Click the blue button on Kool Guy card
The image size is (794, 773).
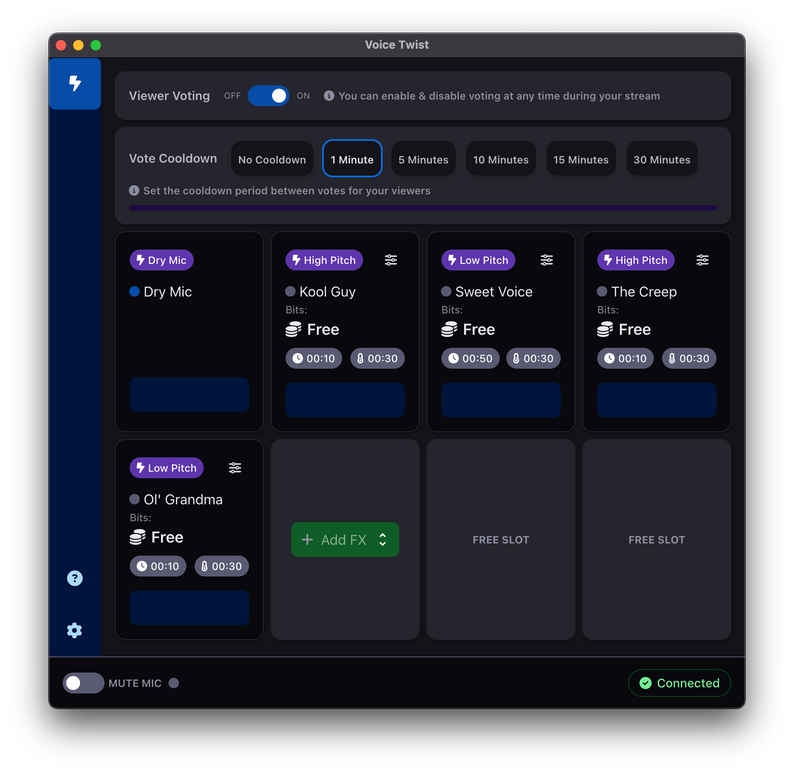click(x=345, y=400)
